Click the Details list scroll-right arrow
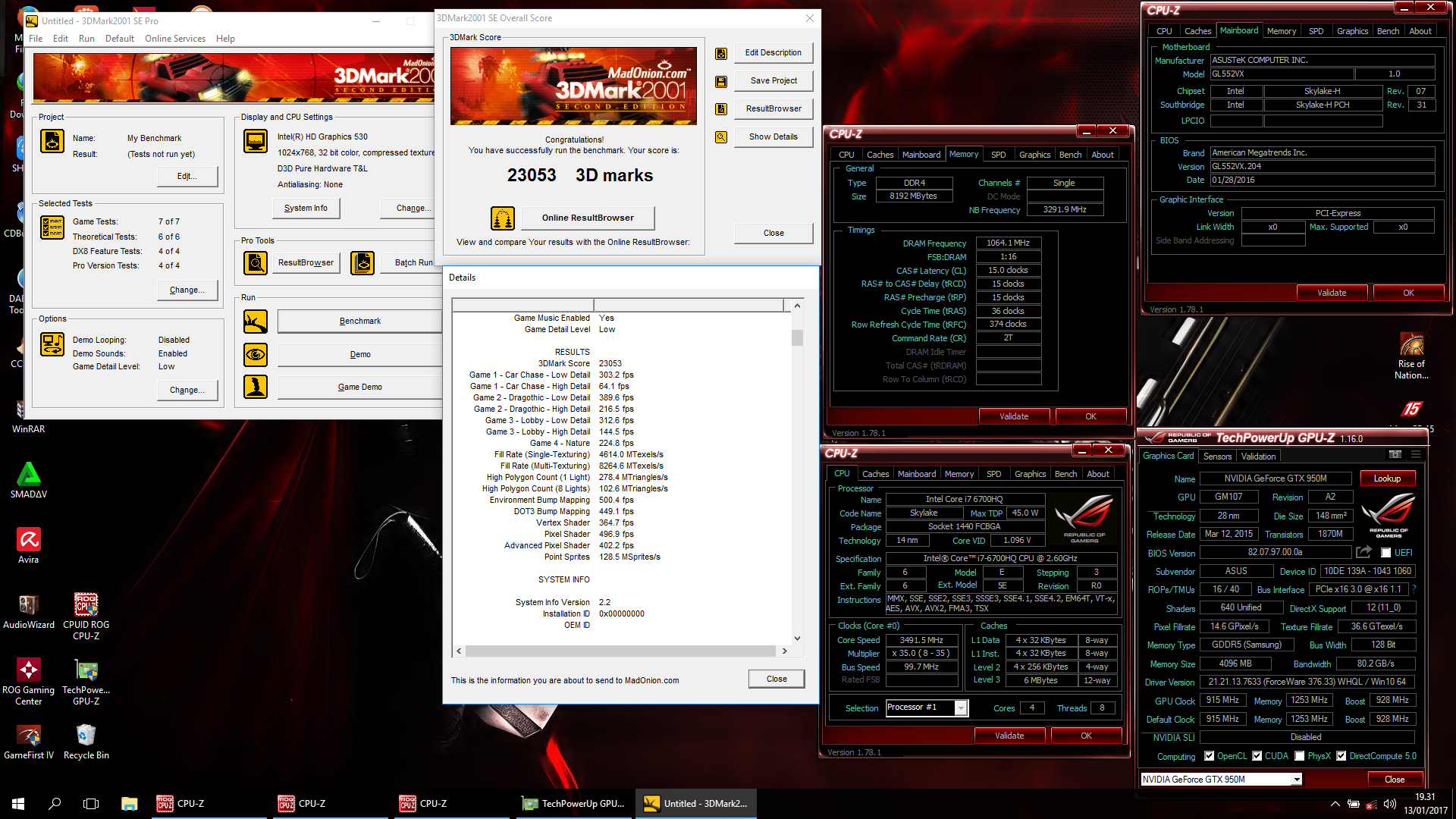The height and width of the screenshot is (819, 1456). 784,651
